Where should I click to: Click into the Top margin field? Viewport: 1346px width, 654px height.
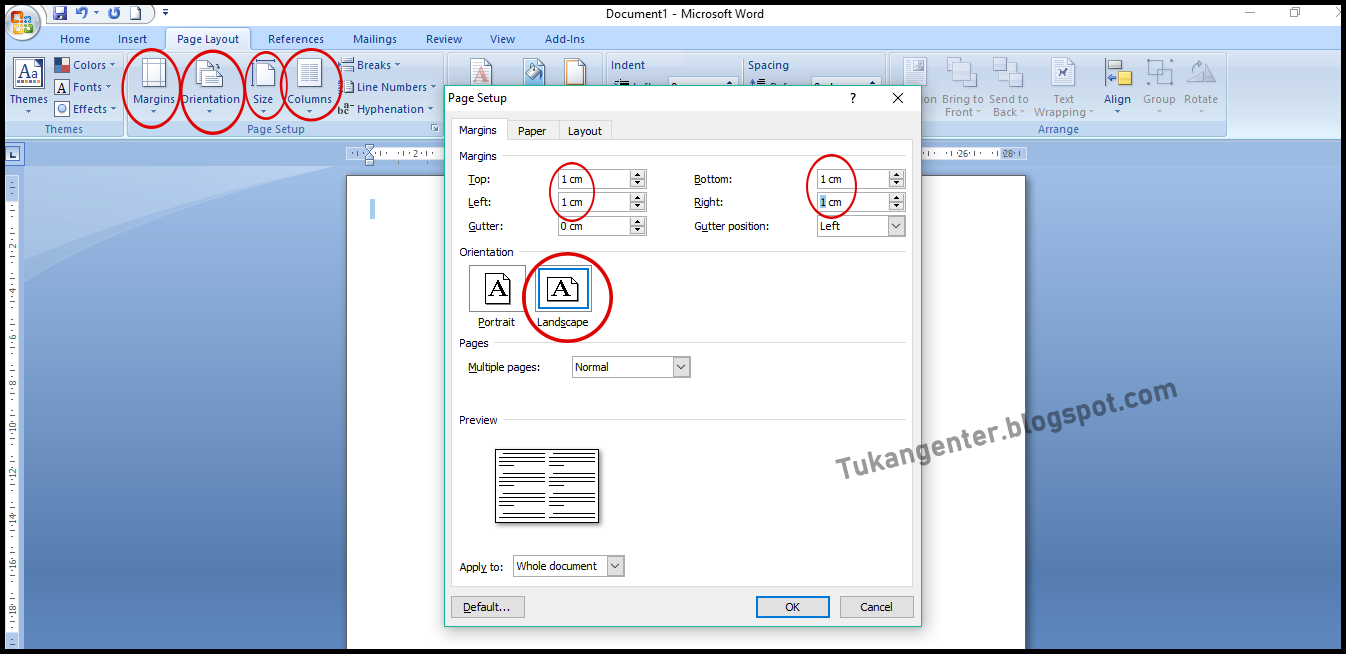tap(594, 179)
